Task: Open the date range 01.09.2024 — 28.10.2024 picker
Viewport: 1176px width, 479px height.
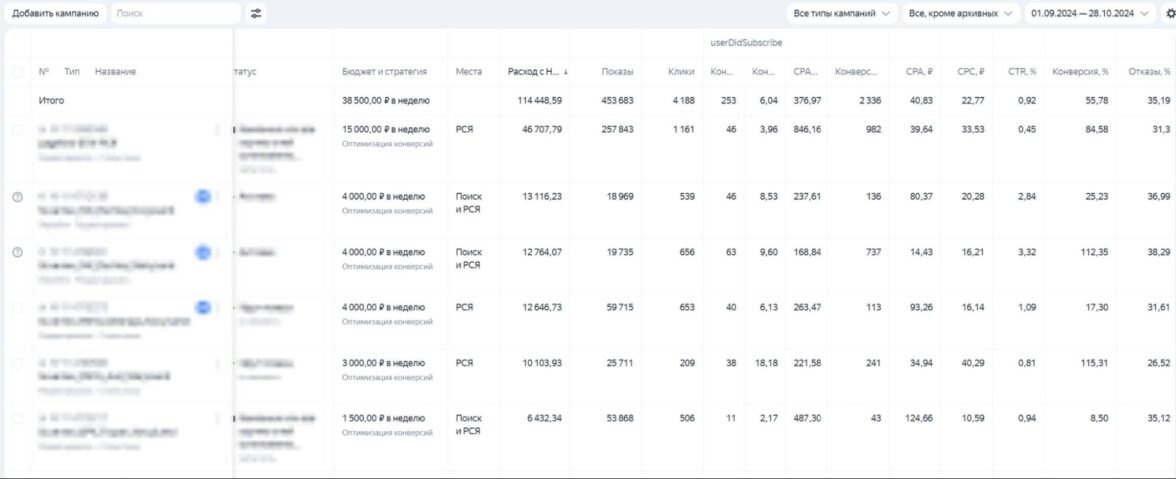Action: point(1090,13)
